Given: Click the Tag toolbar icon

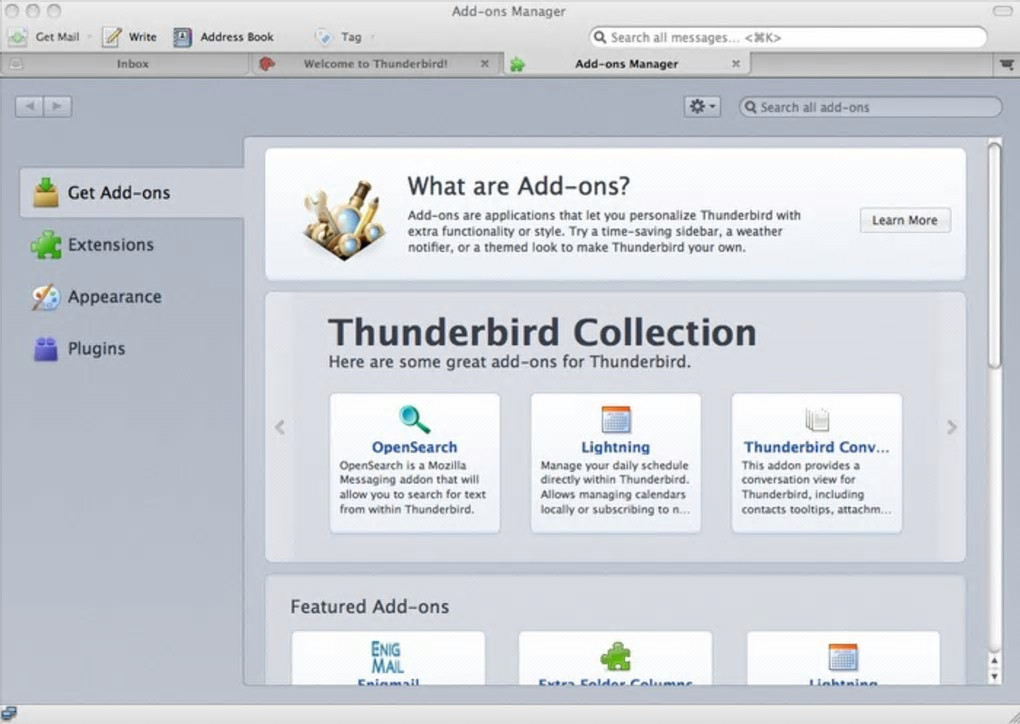Looking at the screenshot, I should tap(323, 37).
